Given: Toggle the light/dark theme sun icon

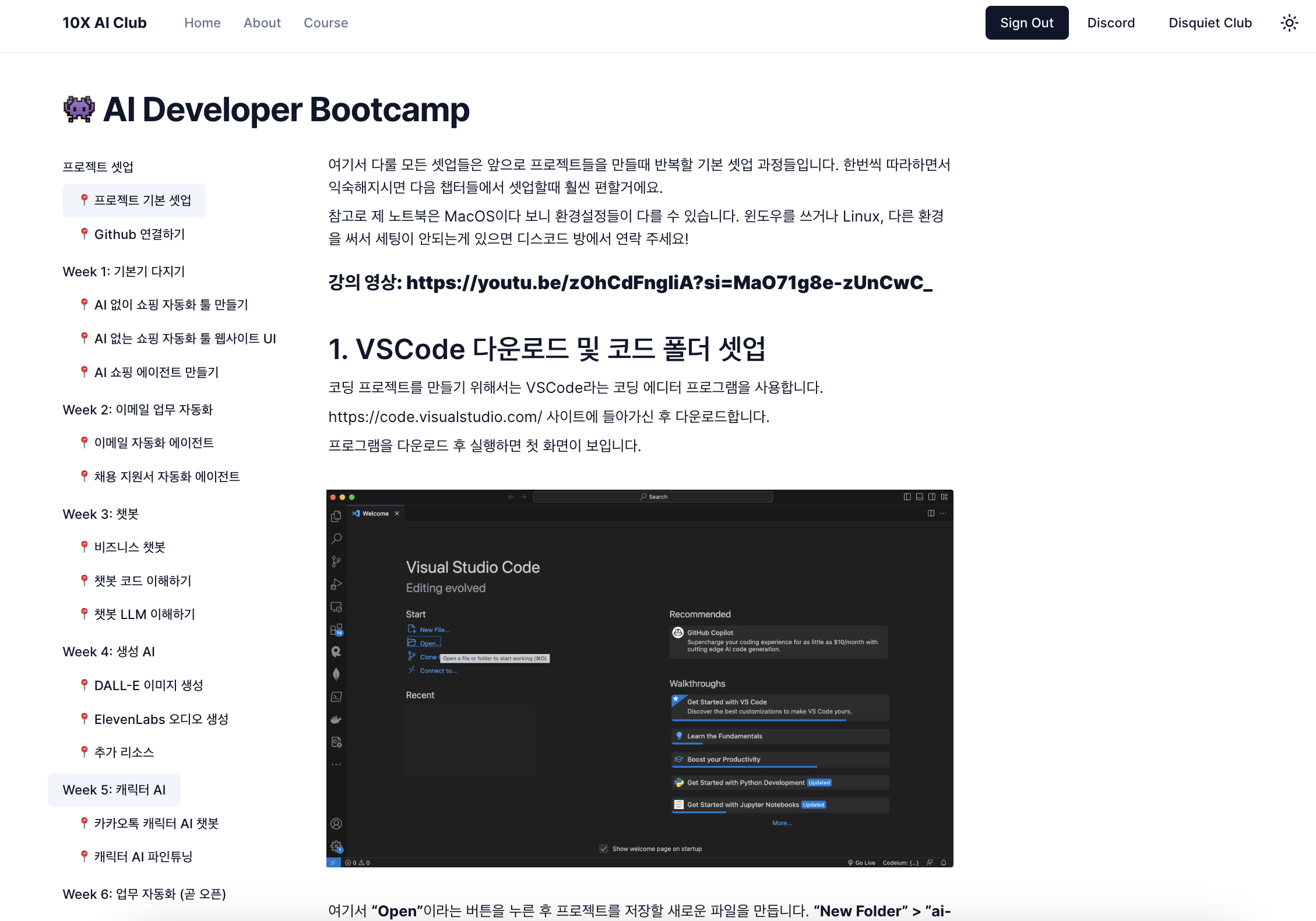Looking at the screenshot, I should click(x=1289, y=23).
